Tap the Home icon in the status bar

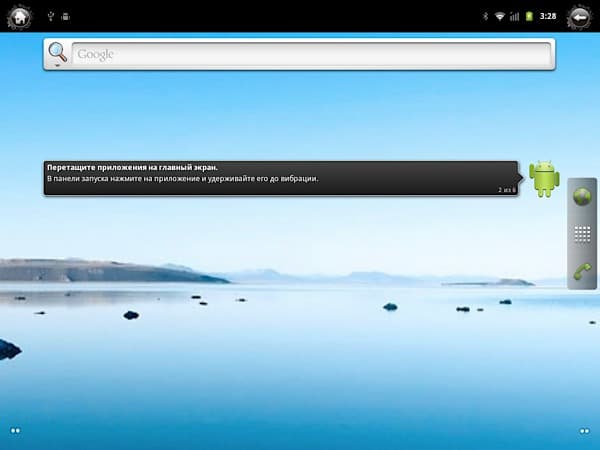(x=19, y=16)
